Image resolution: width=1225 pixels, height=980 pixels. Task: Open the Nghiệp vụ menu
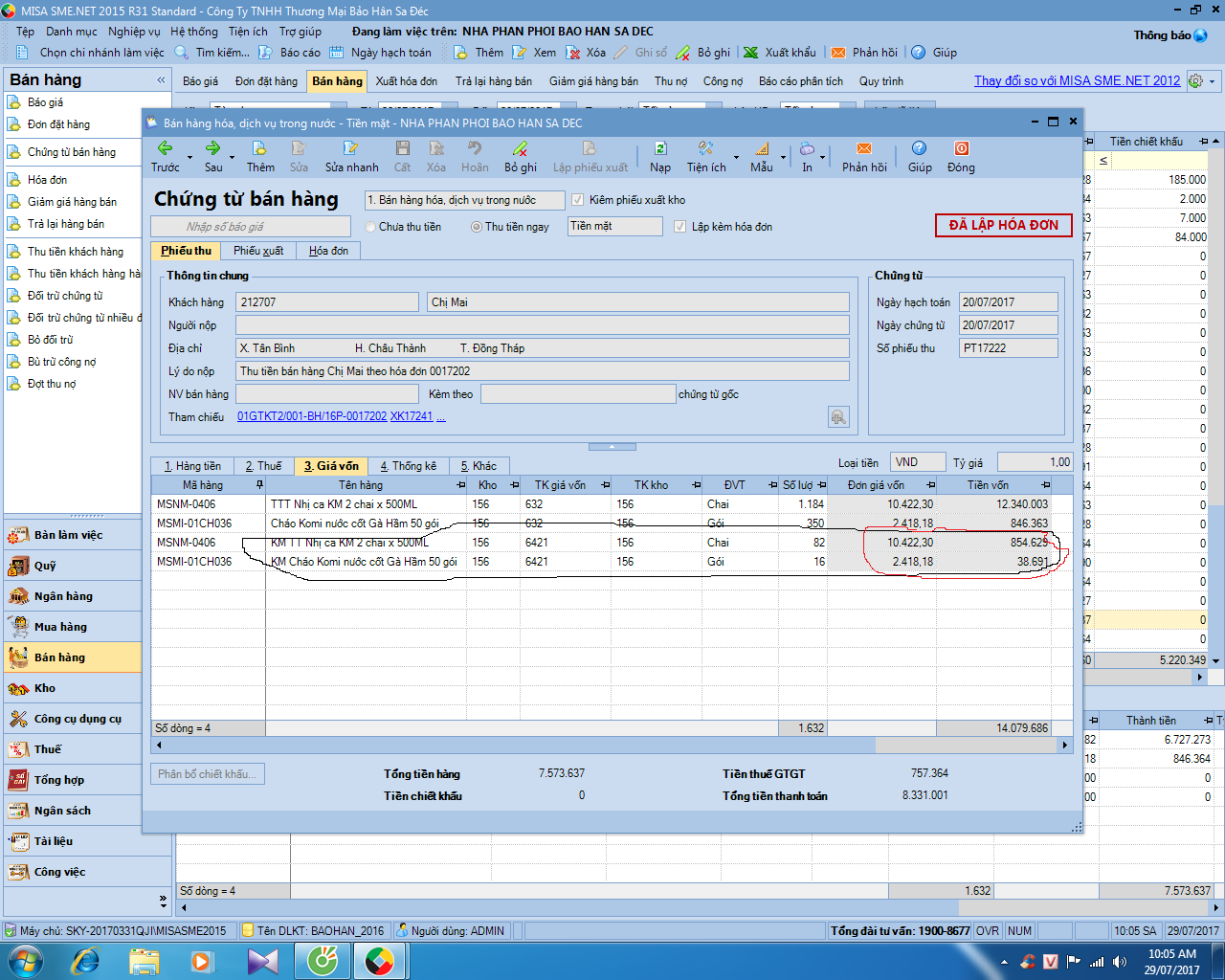click(134, 32)
